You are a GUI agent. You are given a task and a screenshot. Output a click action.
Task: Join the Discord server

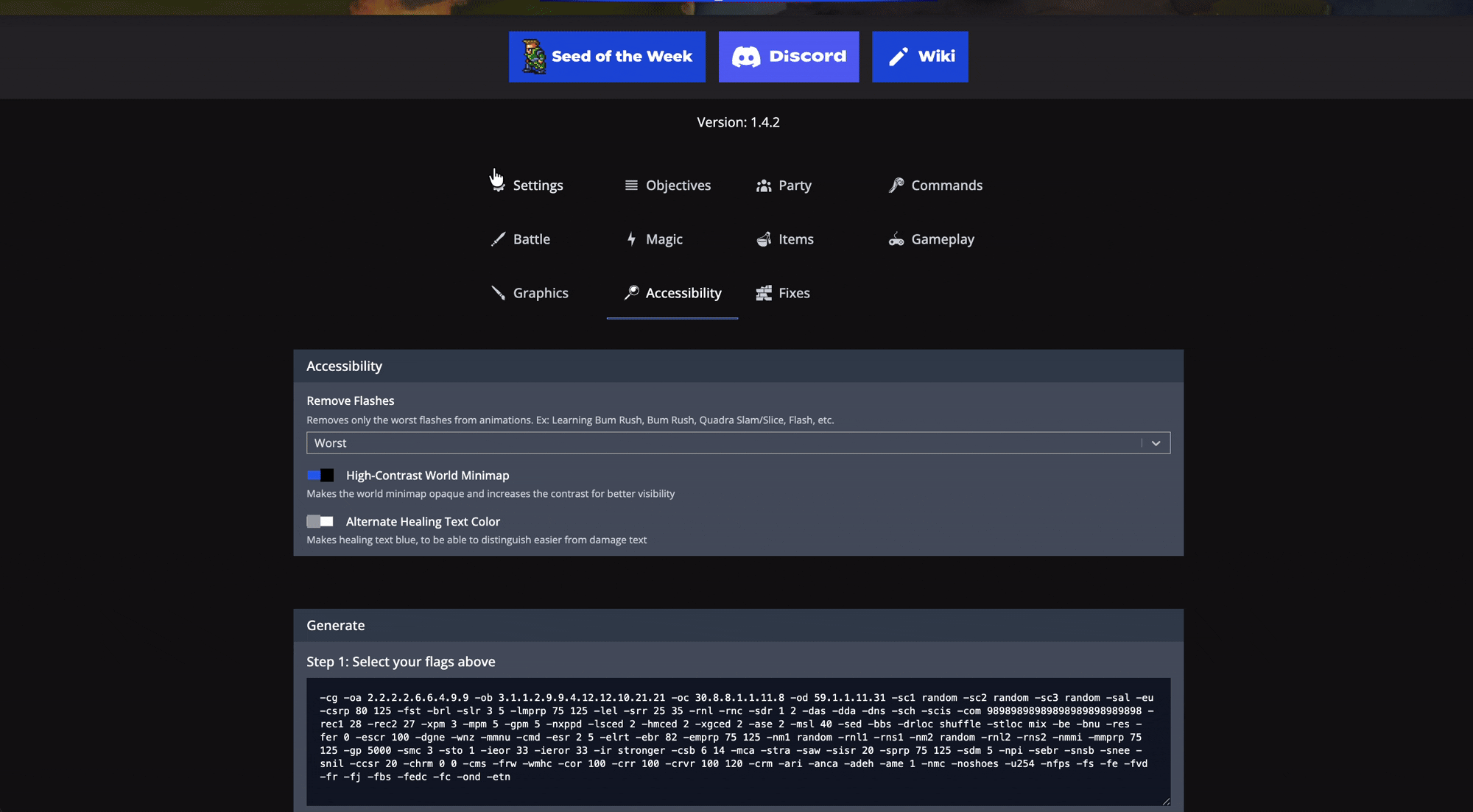(788, 56)
